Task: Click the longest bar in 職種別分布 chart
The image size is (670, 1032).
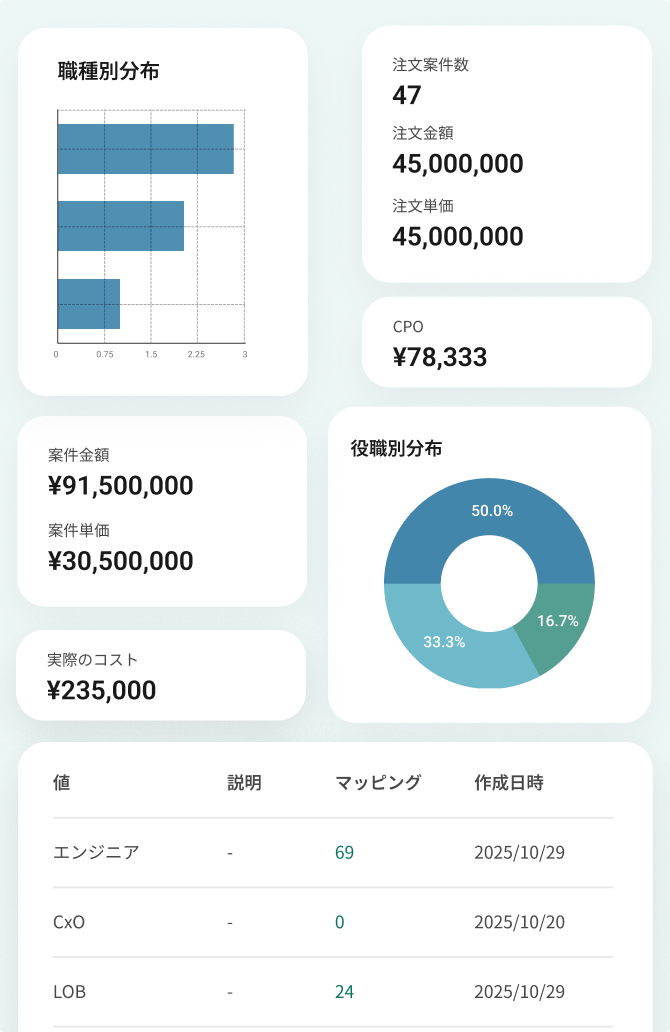Action: click(x=145, y=149)
